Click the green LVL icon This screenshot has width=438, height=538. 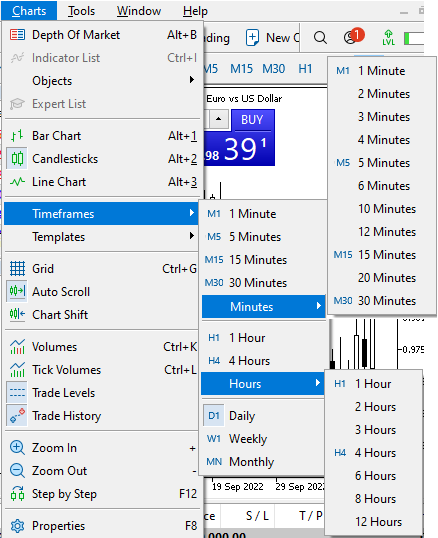click(388, 38)
